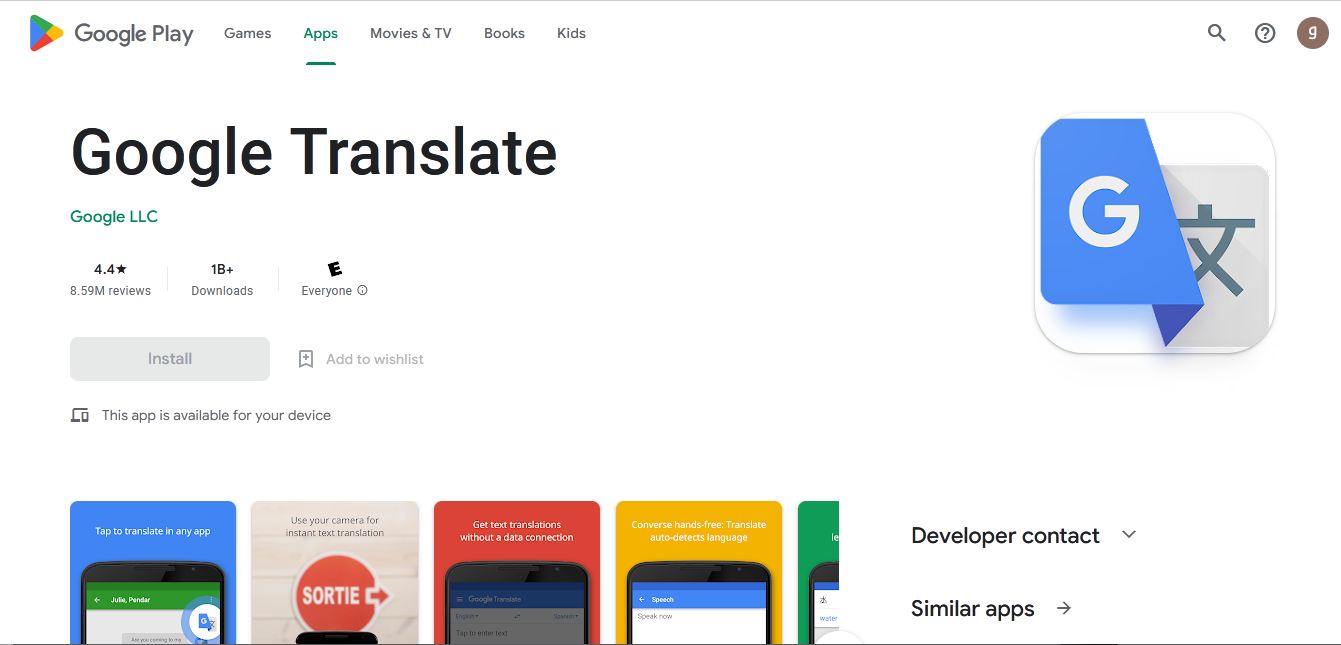The height and width of the screenshot is (645, 1341).
Task: Click the 8.59M reviews text
Action: [110, 291]
